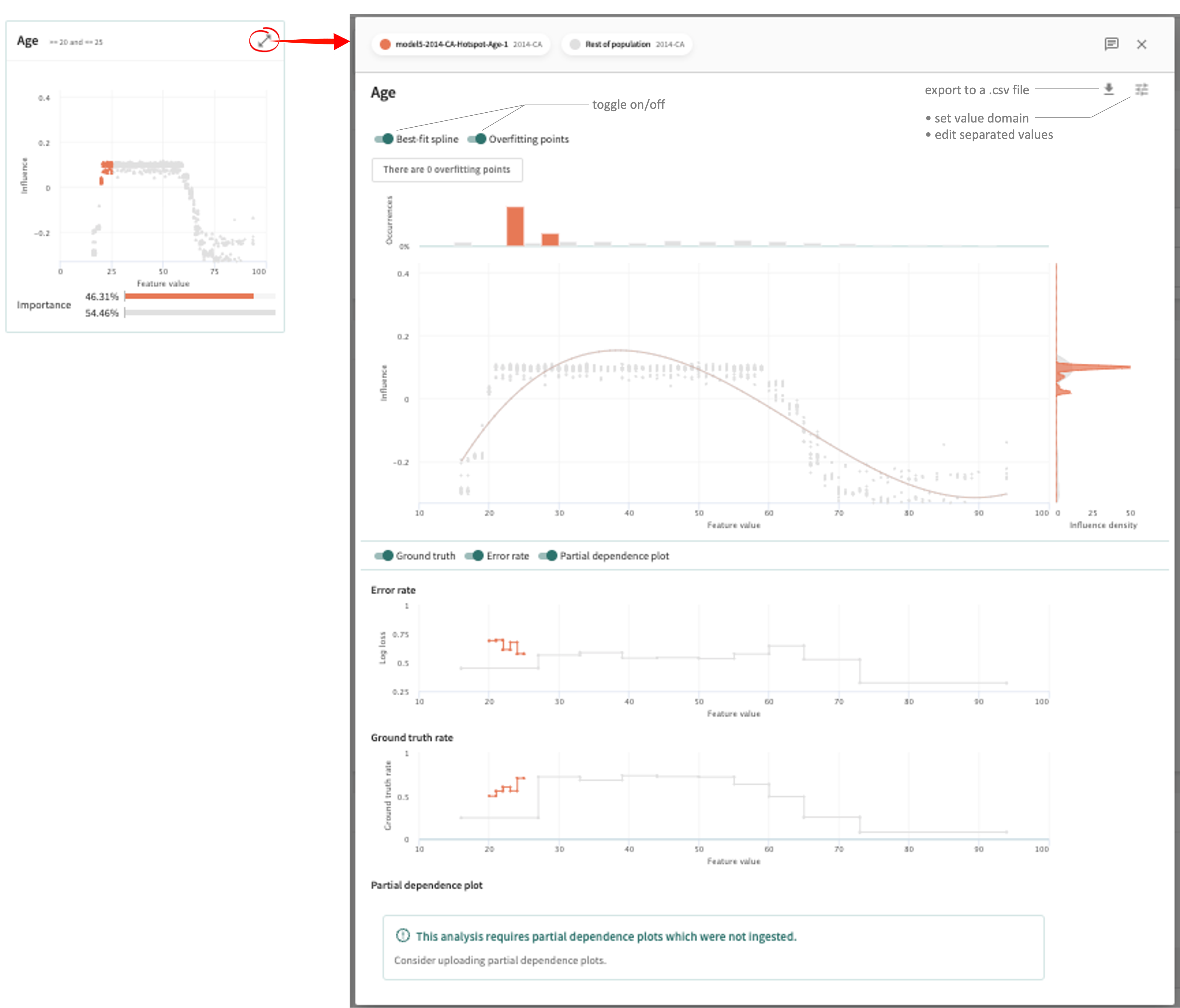The width and height of the screenshot is (1180, 1008).
Task: Toggle the Partial dependence plot switch
Action: [548, 556]
